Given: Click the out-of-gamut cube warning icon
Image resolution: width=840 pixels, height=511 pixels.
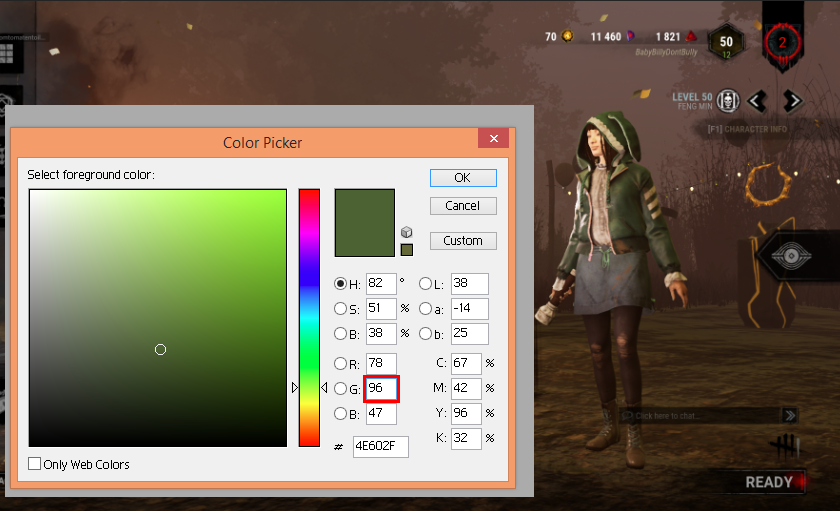Looking at the screenshot, I should (407, 232).
